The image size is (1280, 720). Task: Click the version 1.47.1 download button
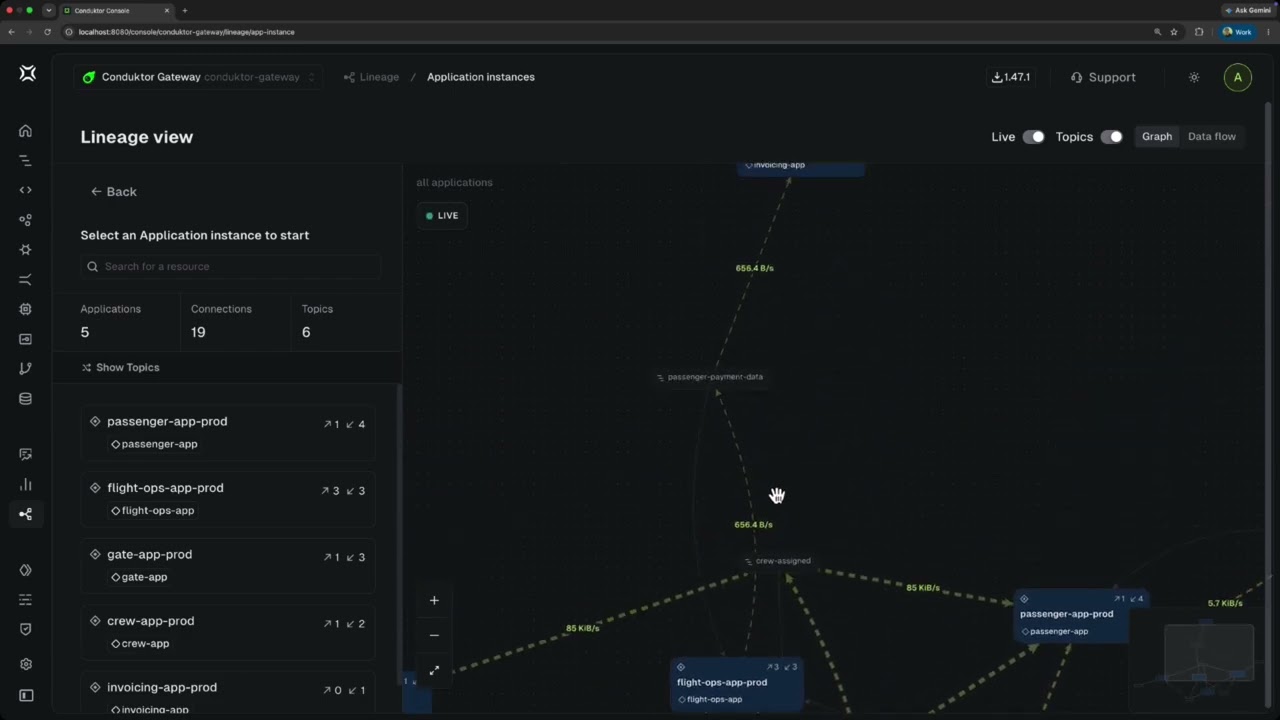click(x=1010, y=77)
